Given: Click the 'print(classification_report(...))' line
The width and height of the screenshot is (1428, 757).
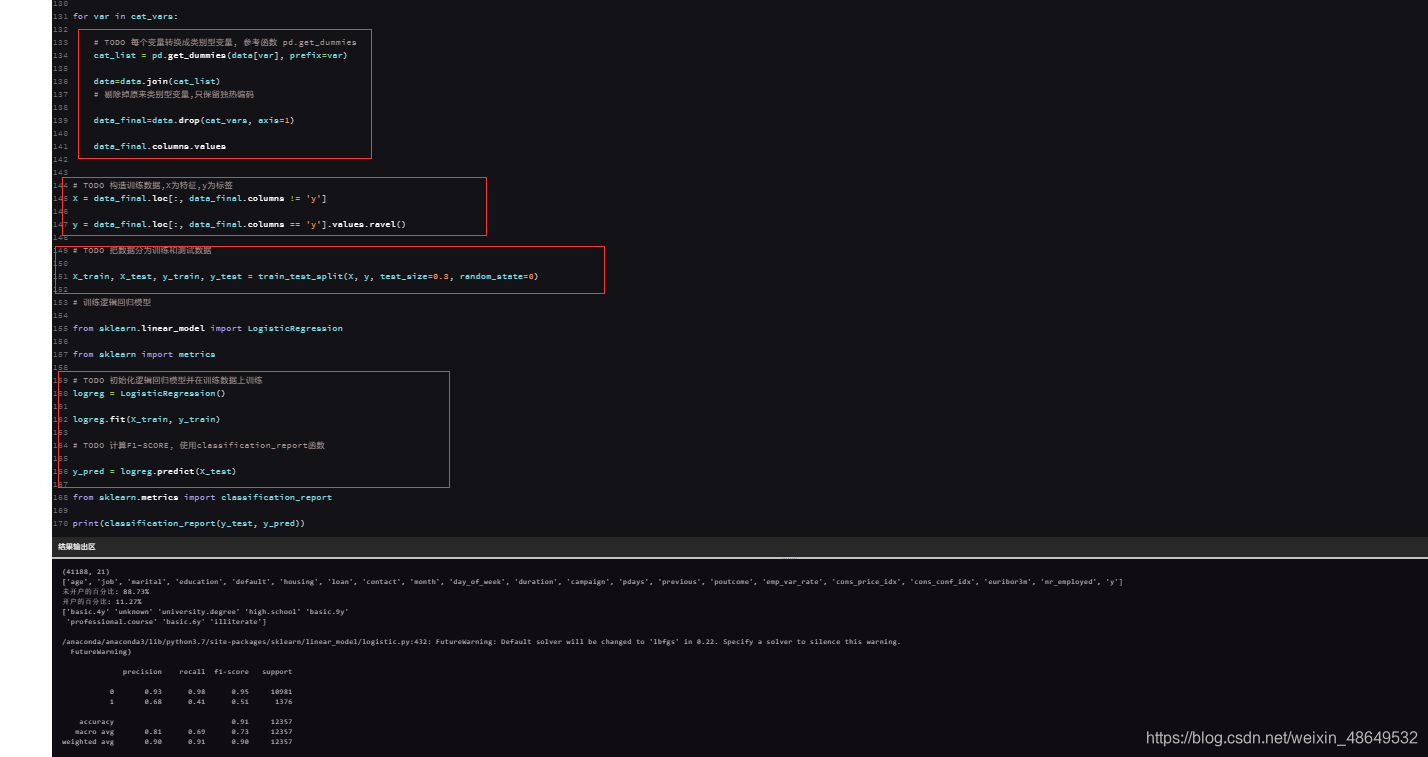Looking at the screenshot, I should coord(189,524).
